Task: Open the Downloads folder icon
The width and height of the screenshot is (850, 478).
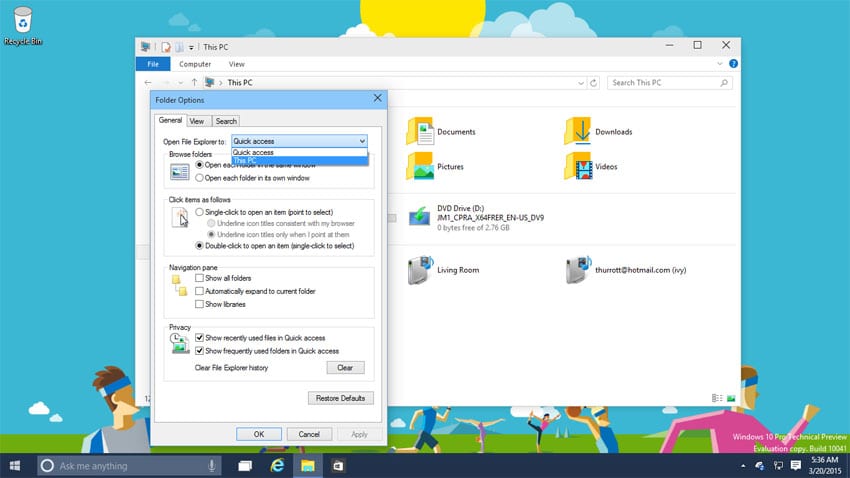Action: pyautogui.click(x=578, y=131)
